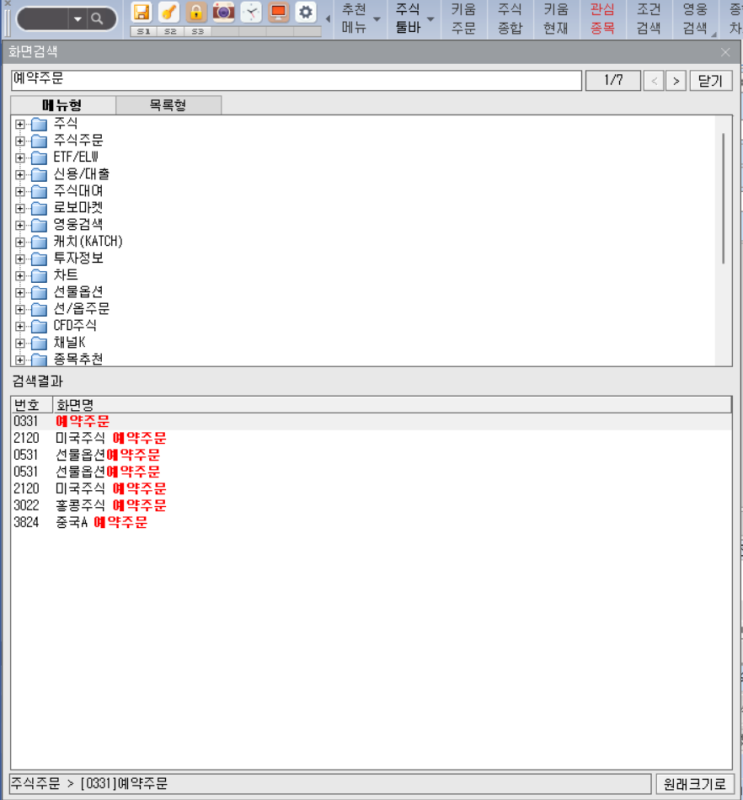The image size is (743, 800).
Task: Click the orange monitor screen icon
Action: point(278,12)
